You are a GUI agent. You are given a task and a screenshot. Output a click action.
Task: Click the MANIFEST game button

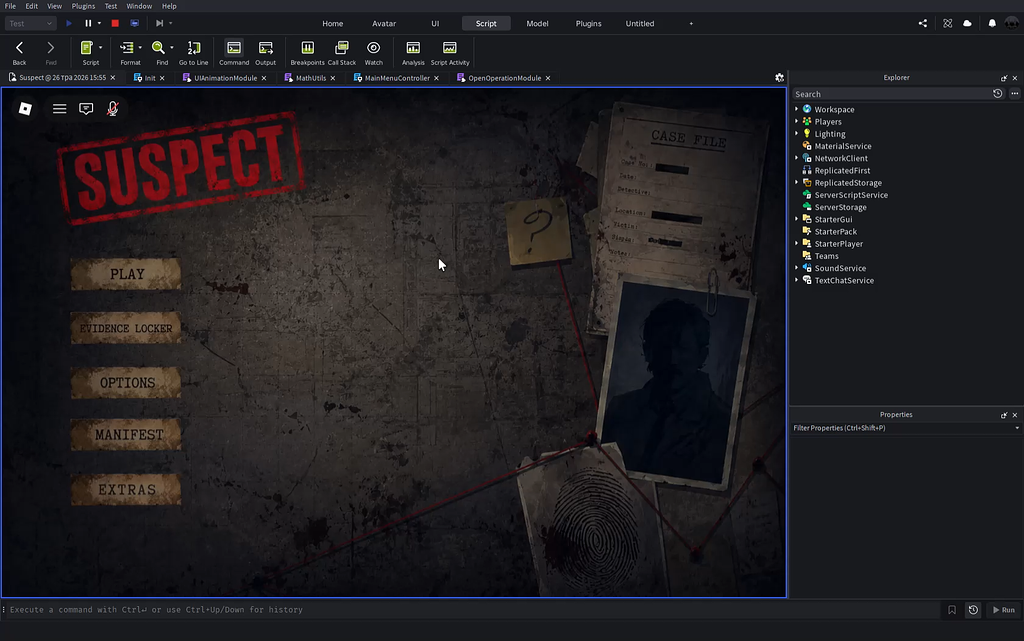[x=126, y=435]
